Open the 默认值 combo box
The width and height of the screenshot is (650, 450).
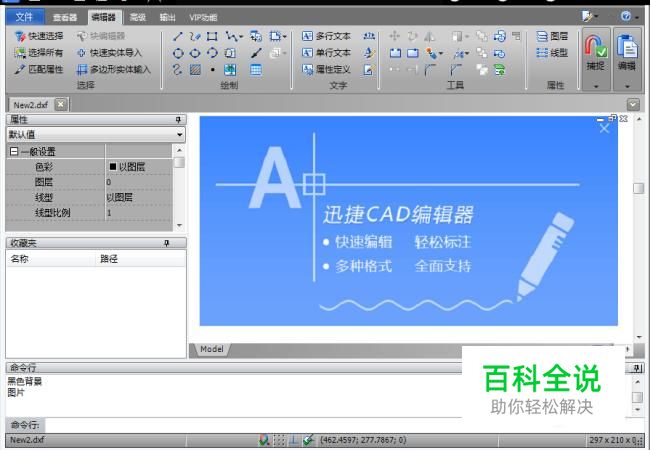pyautogui.click(x=96, y=135)
